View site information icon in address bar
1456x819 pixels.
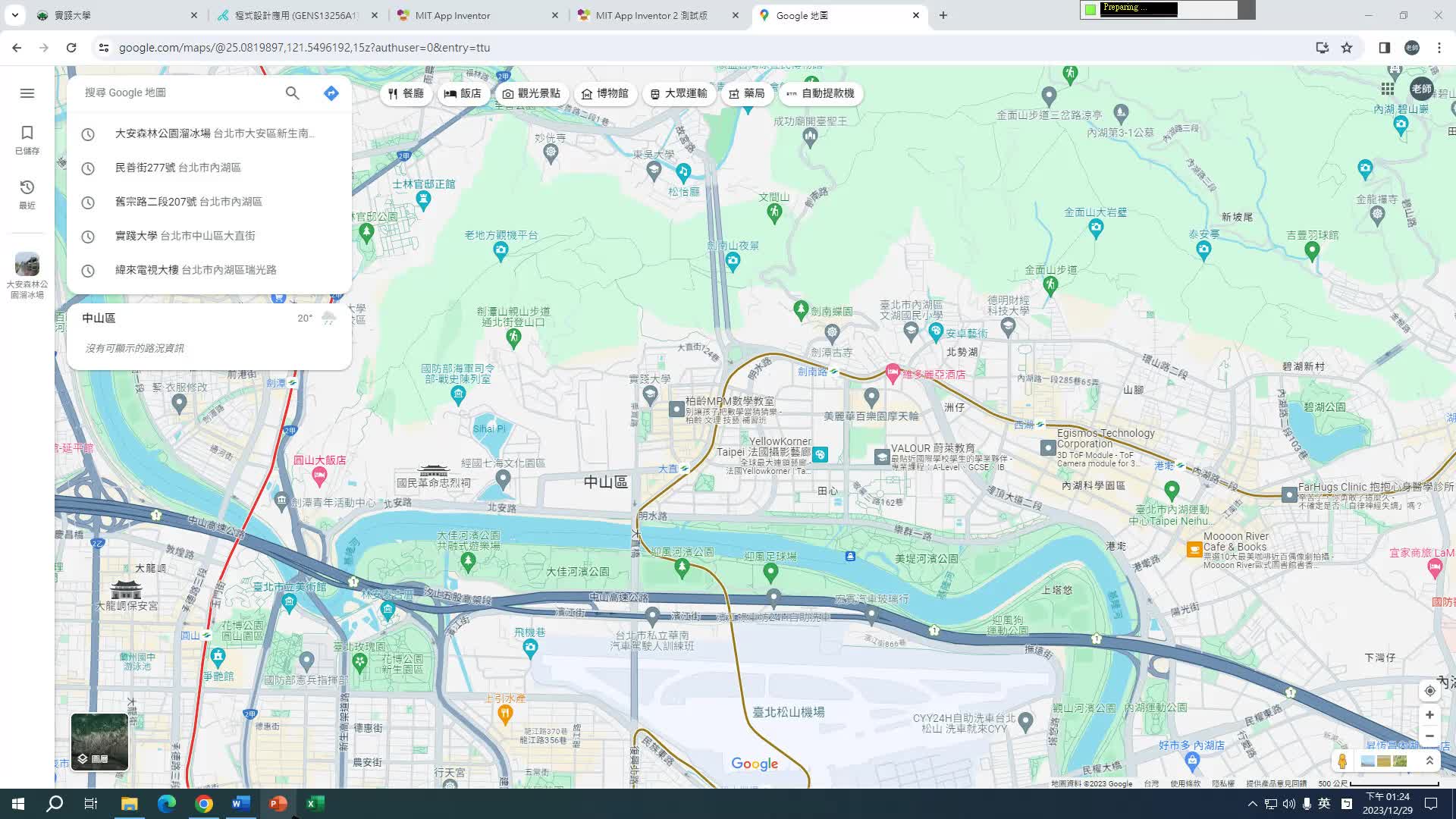click(104, 47)
